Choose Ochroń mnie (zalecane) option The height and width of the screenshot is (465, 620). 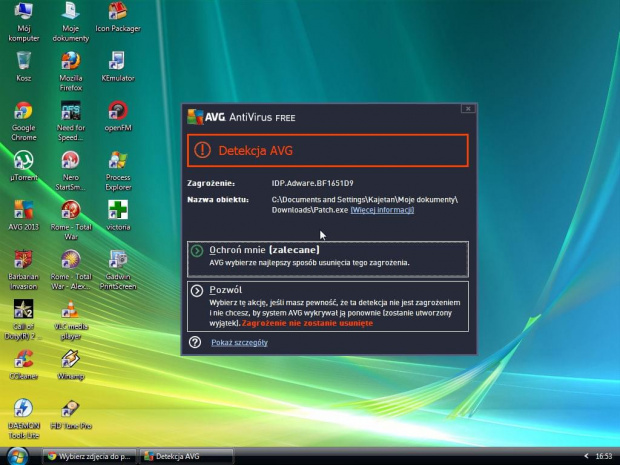328,259
